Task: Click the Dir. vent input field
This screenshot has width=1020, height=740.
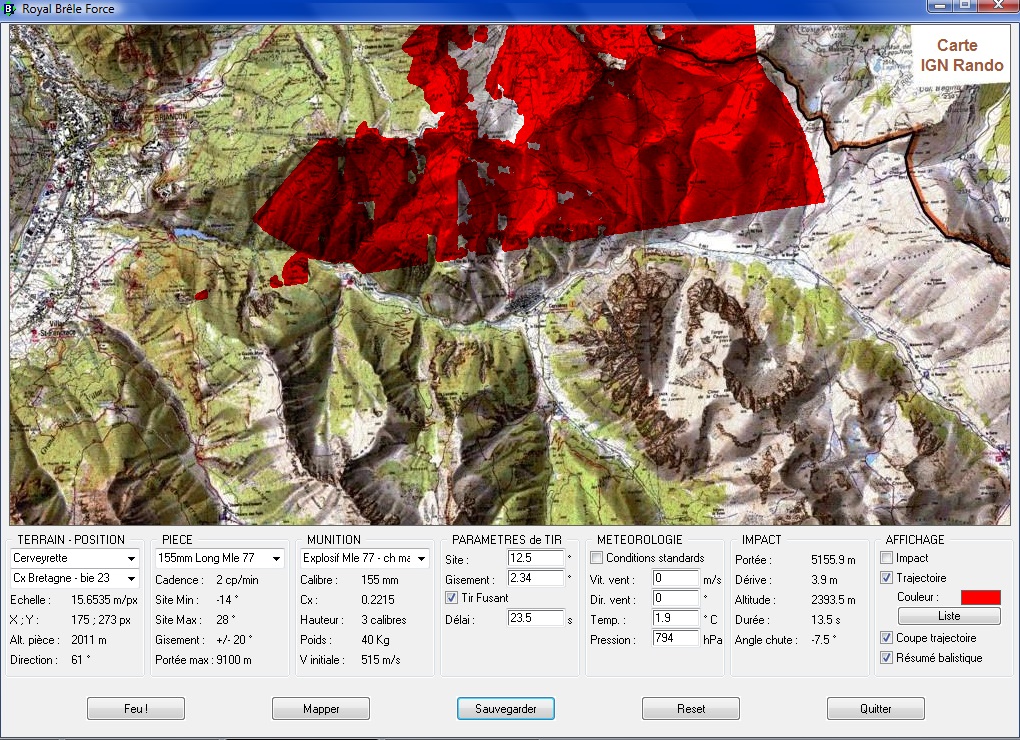Action: 676,598
